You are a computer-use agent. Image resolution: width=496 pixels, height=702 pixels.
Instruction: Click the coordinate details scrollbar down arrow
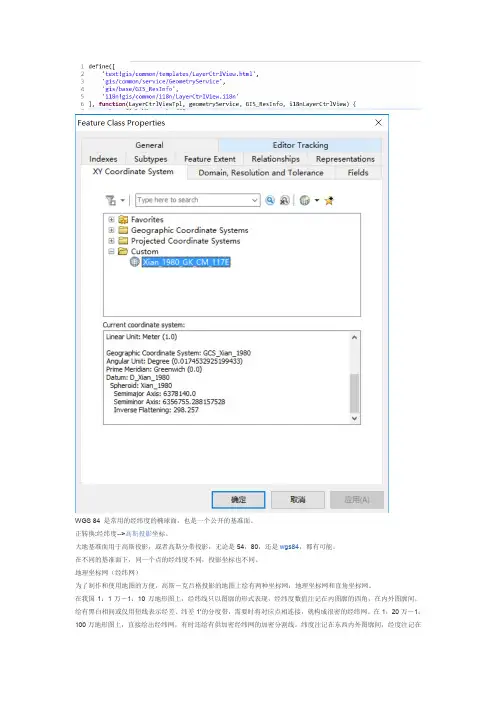[354, 419]
